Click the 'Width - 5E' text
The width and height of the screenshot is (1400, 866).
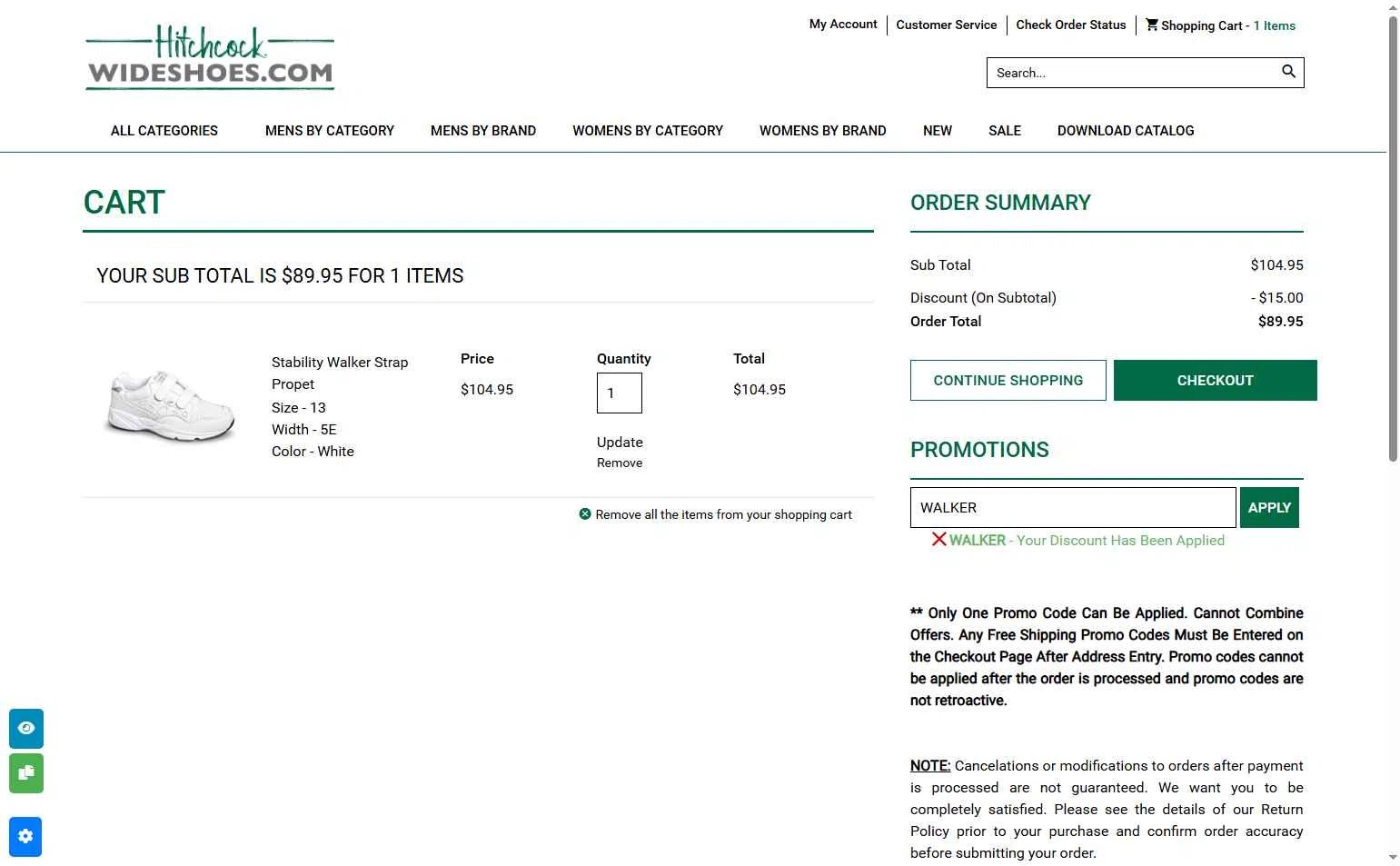tap(303, 429)
